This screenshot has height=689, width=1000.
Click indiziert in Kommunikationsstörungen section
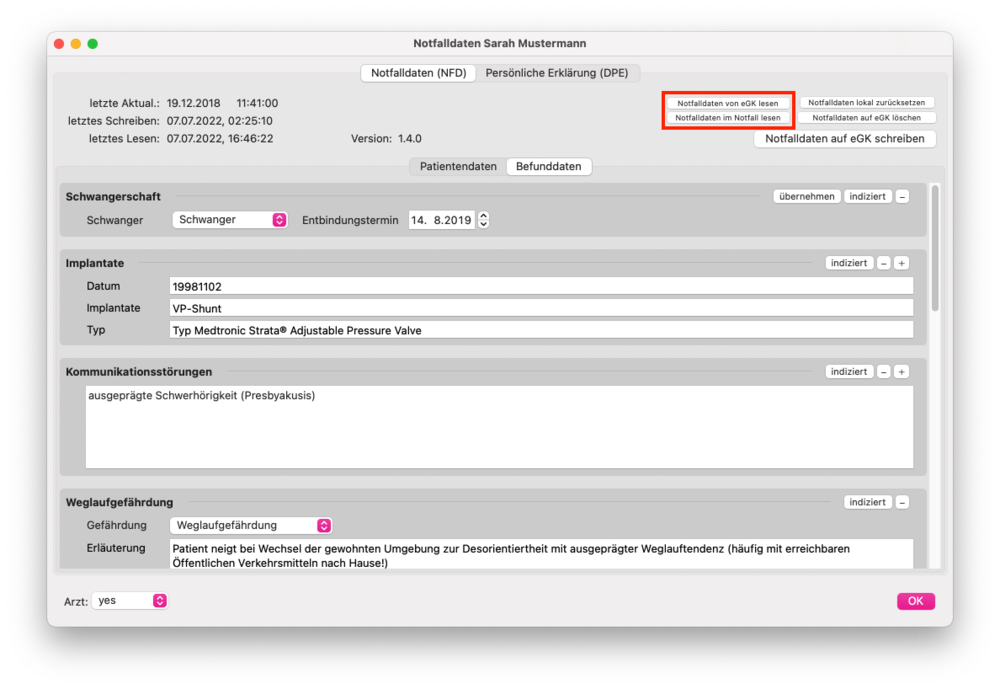pyautogui.click(x=849, y=371)
